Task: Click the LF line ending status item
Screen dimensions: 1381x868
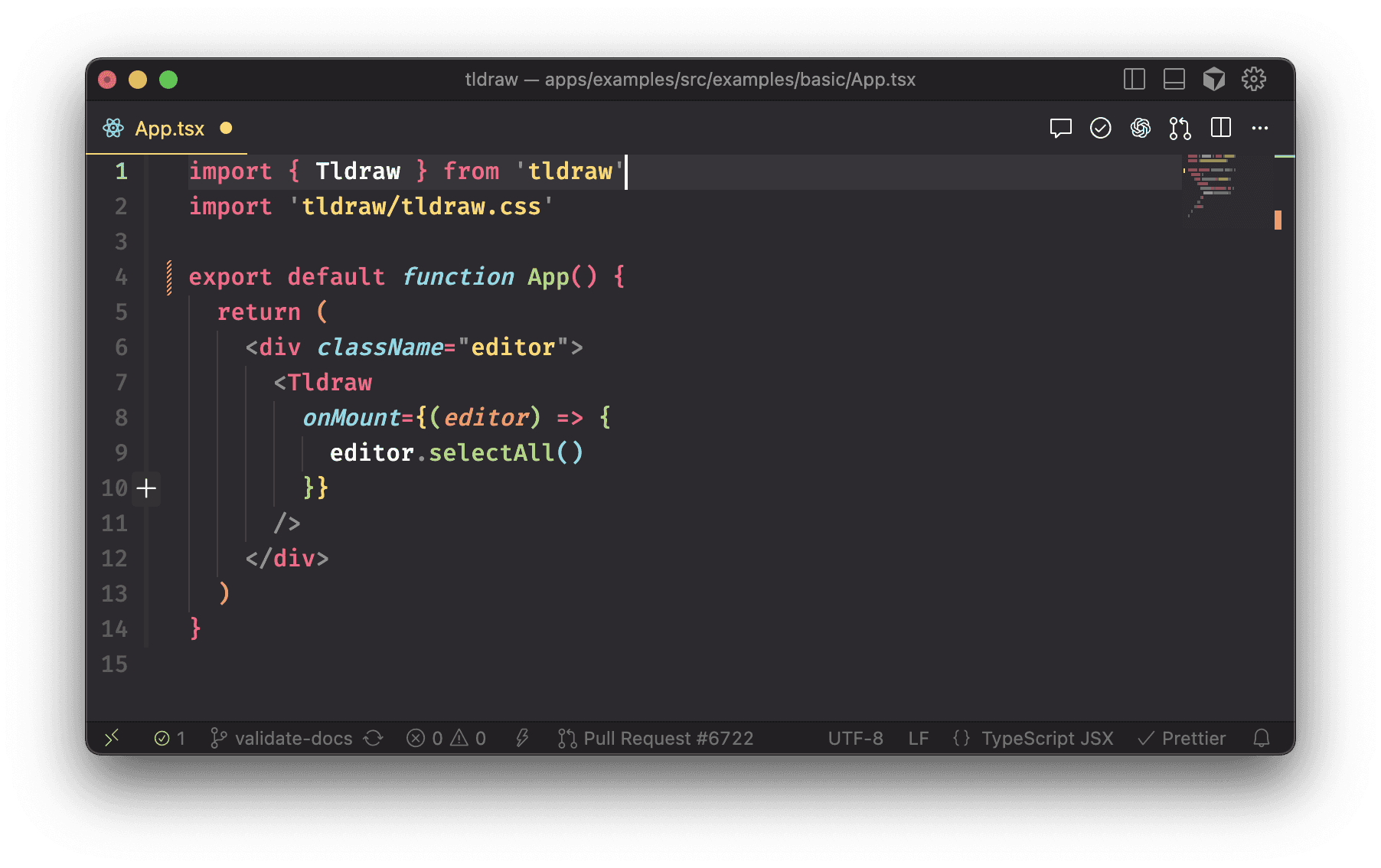Action: 918,738
